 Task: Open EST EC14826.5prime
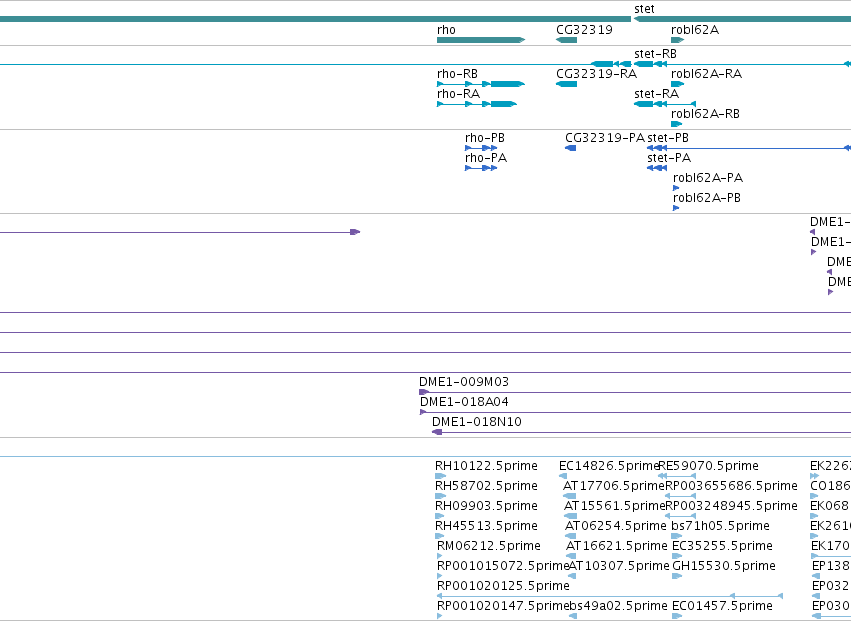563,476
